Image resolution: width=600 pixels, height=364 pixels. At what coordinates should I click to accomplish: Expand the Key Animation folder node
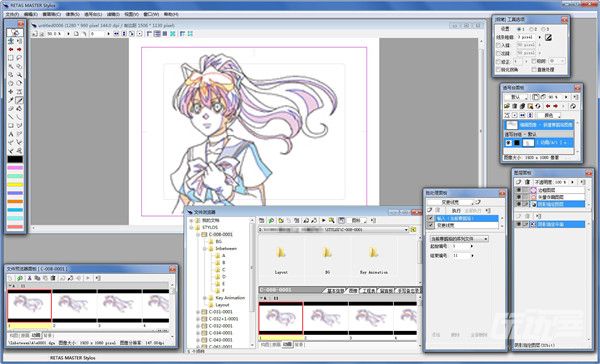205,298
